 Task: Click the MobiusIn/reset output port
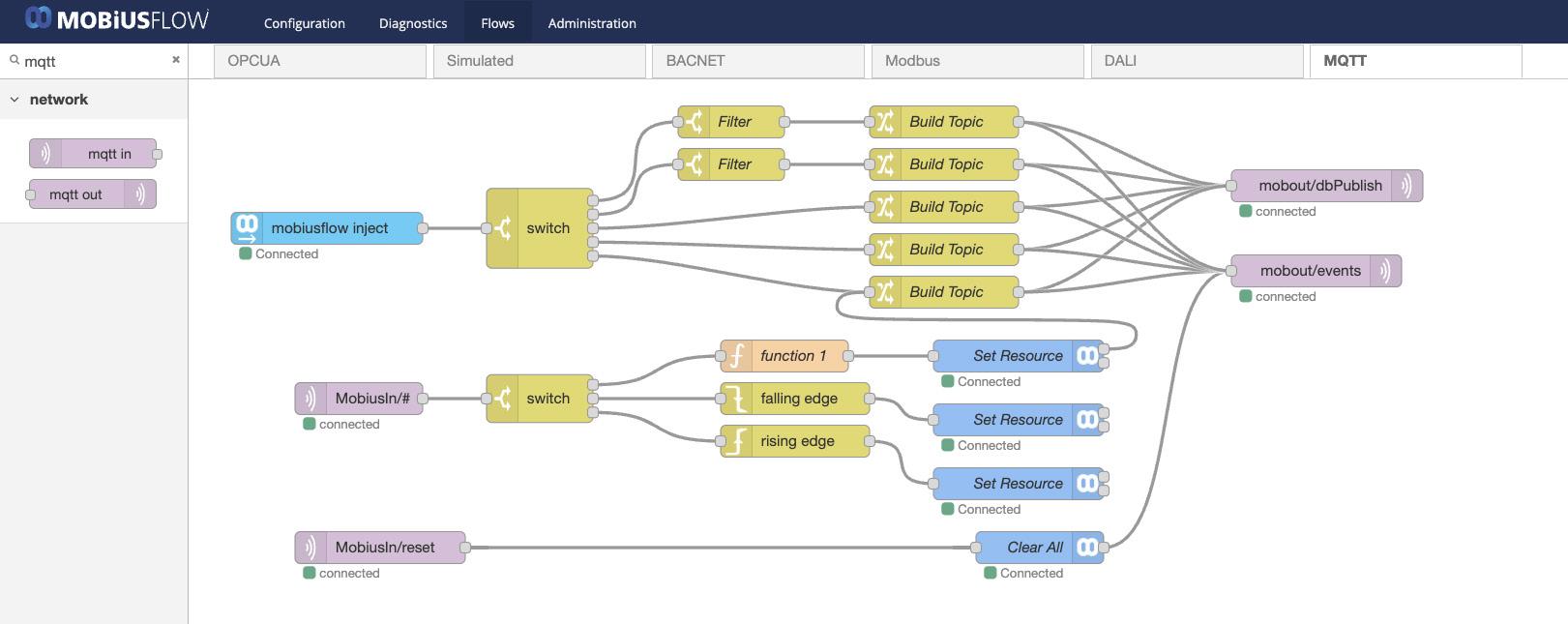tap(465, 548)
